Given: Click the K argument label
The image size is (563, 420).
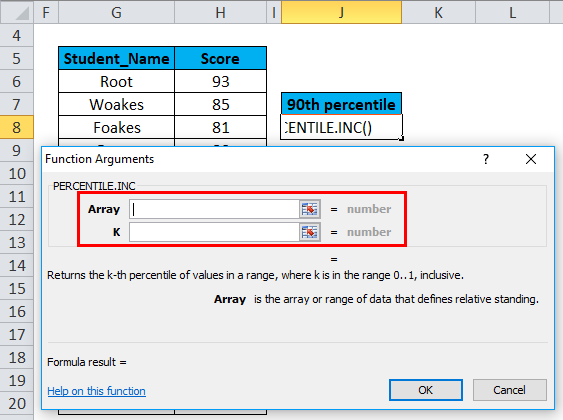Looking at the screenshot, I should pos(116,232).
